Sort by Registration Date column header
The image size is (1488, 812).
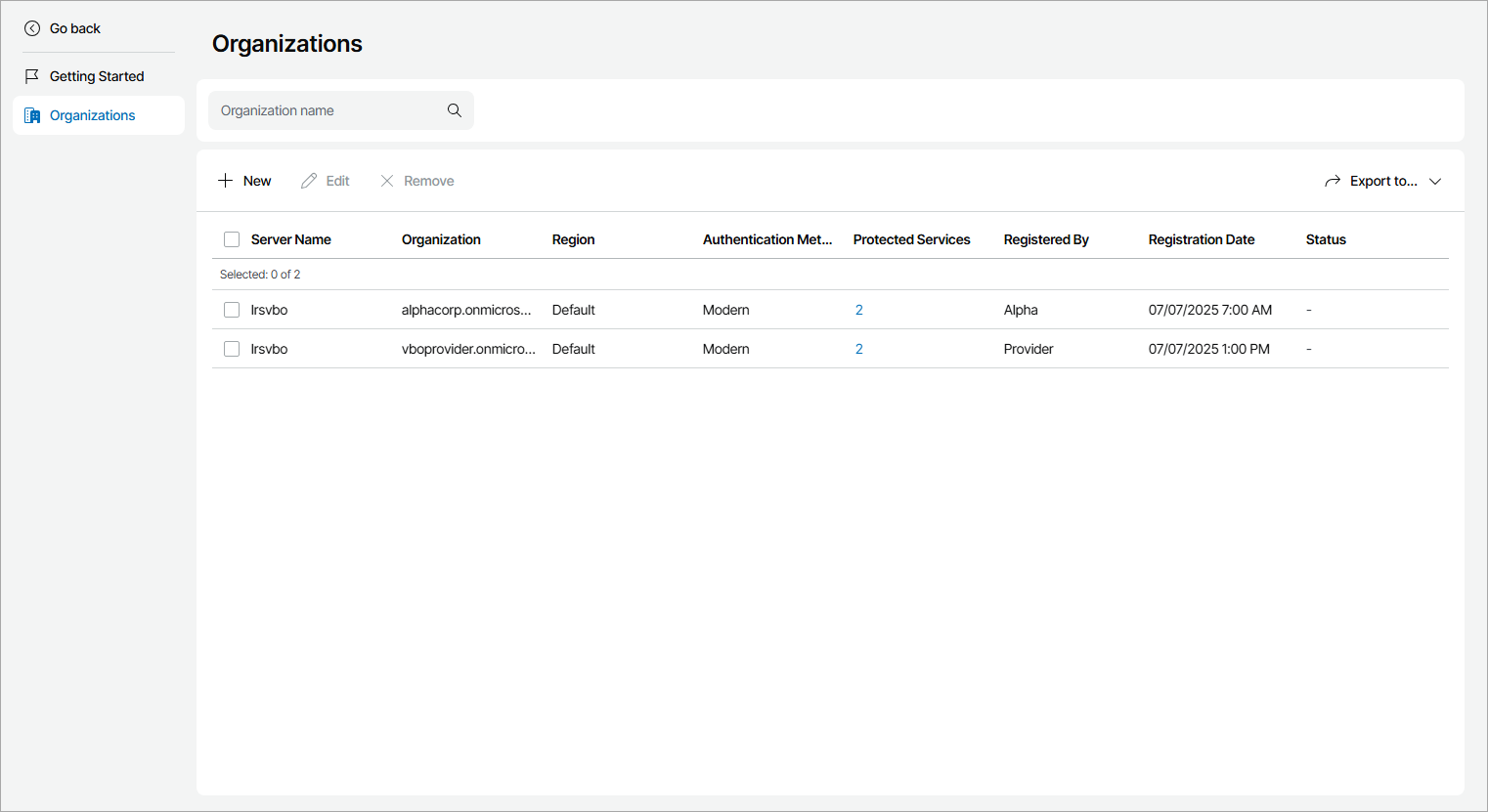click(x=1202, y=239)
